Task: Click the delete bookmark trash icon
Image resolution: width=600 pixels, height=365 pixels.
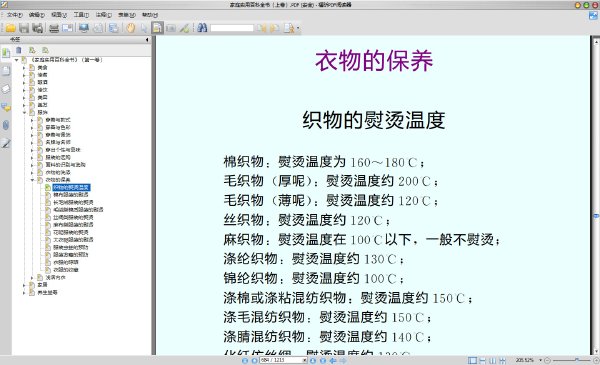Action: pyautogui.click(x=19, y=50)
